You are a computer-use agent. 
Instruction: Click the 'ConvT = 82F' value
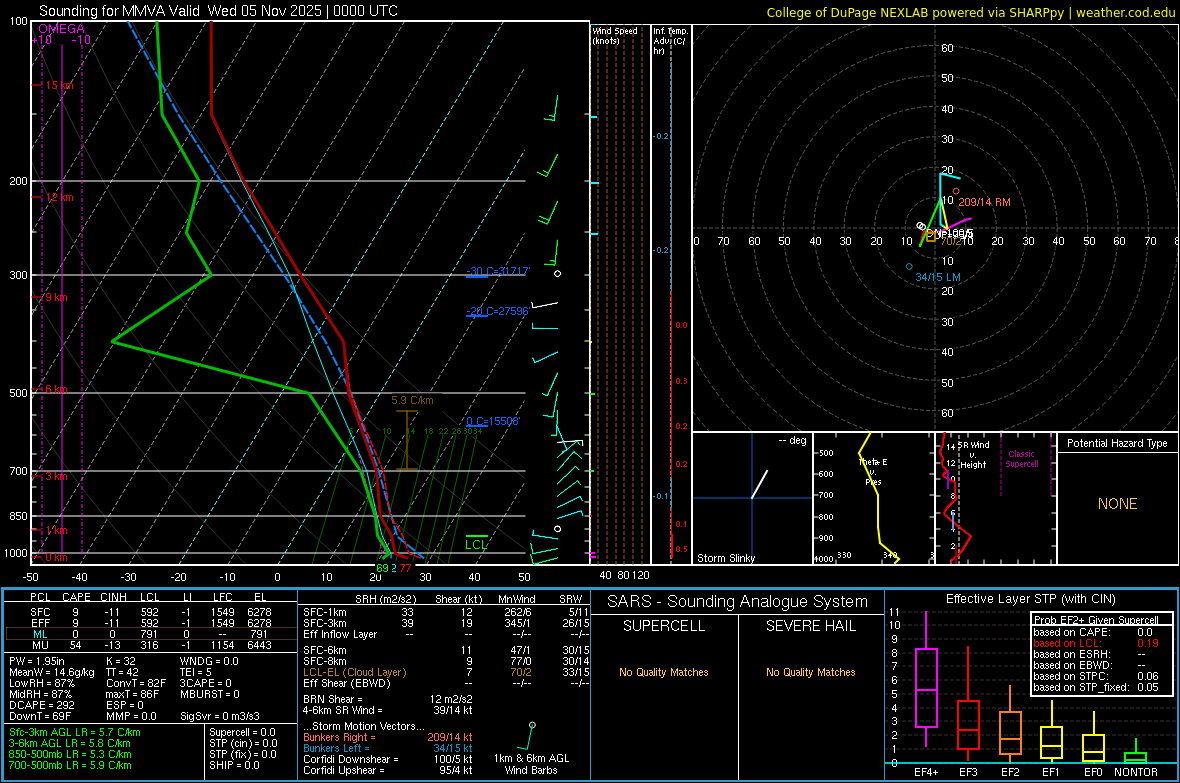click(136, 684)
